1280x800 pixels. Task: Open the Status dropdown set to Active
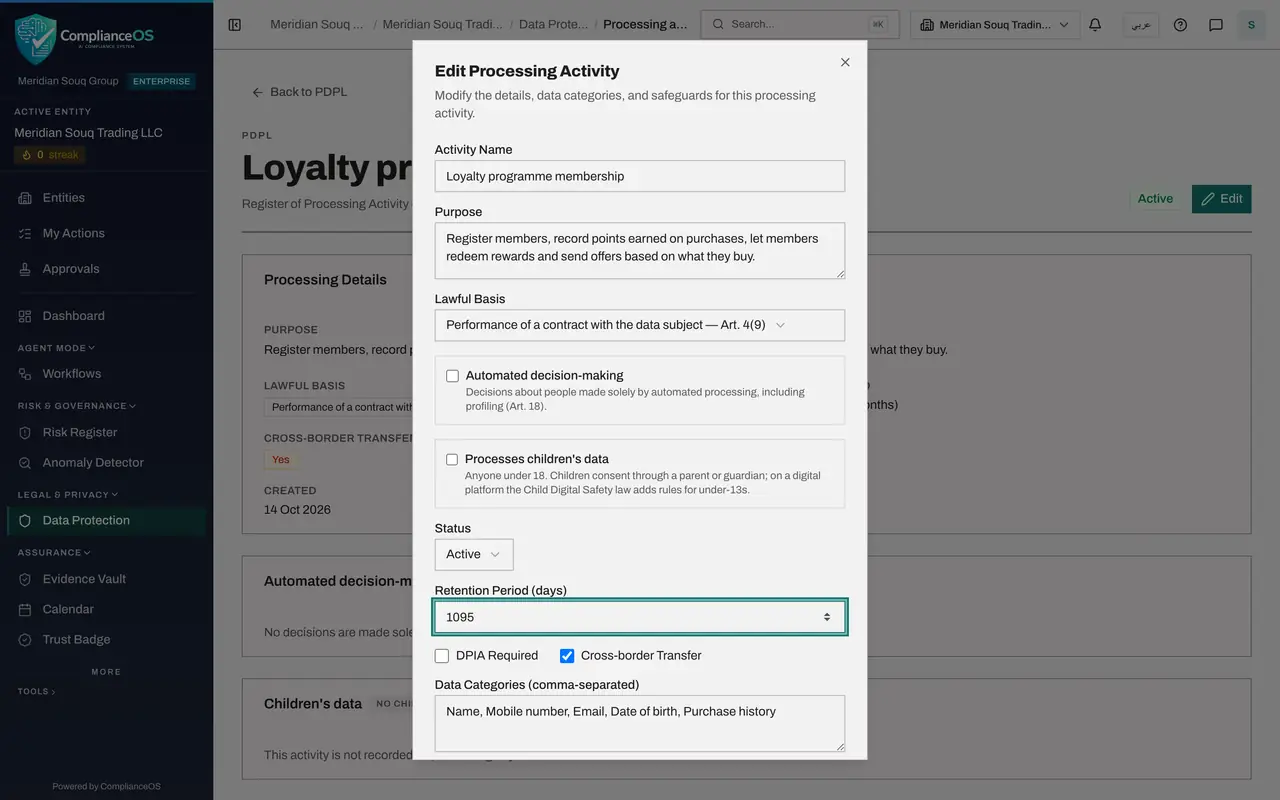point(474,554)
